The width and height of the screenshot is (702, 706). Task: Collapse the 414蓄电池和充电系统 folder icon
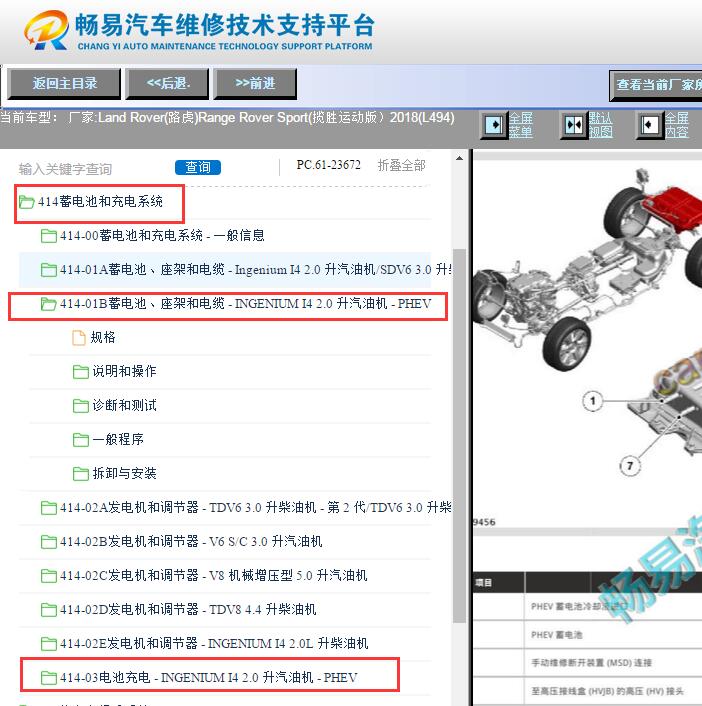click(27, 202)
